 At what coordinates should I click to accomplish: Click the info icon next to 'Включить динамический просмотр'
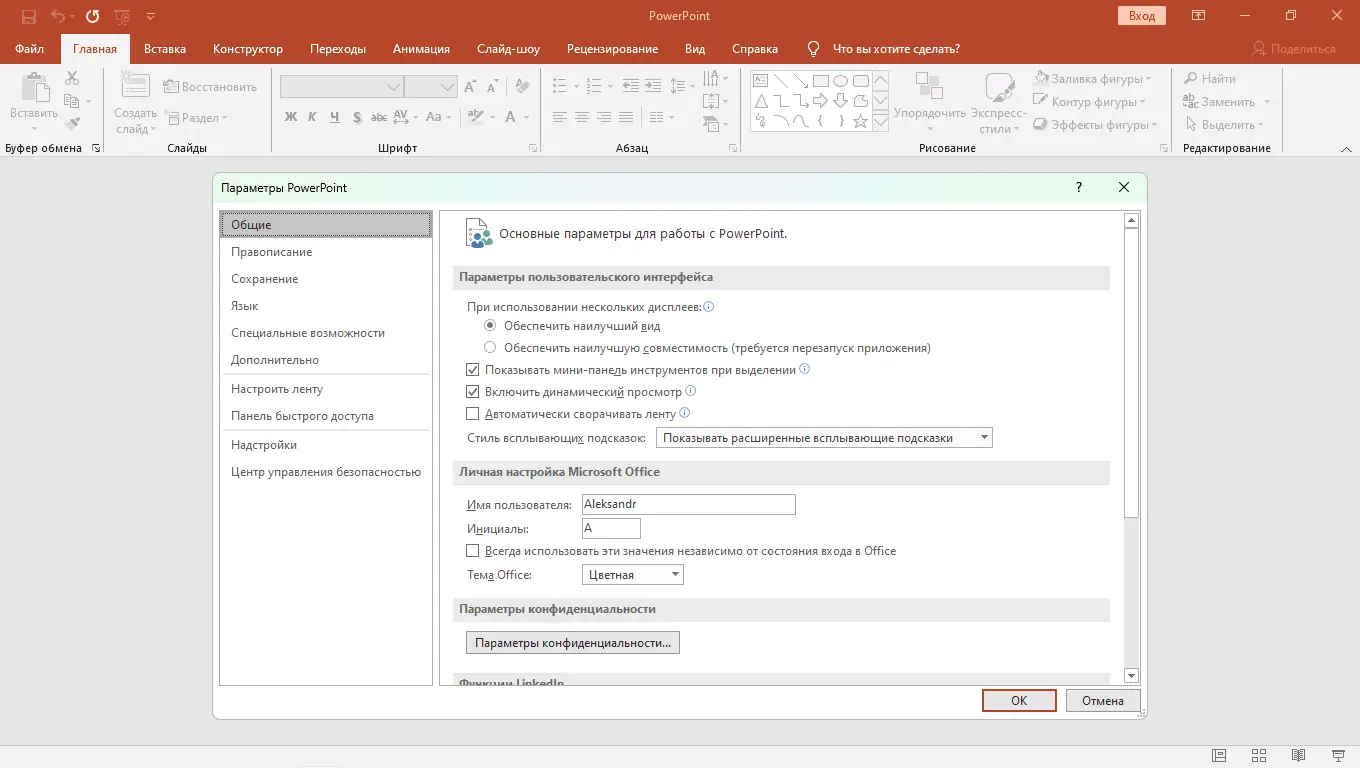coord(690,392)
